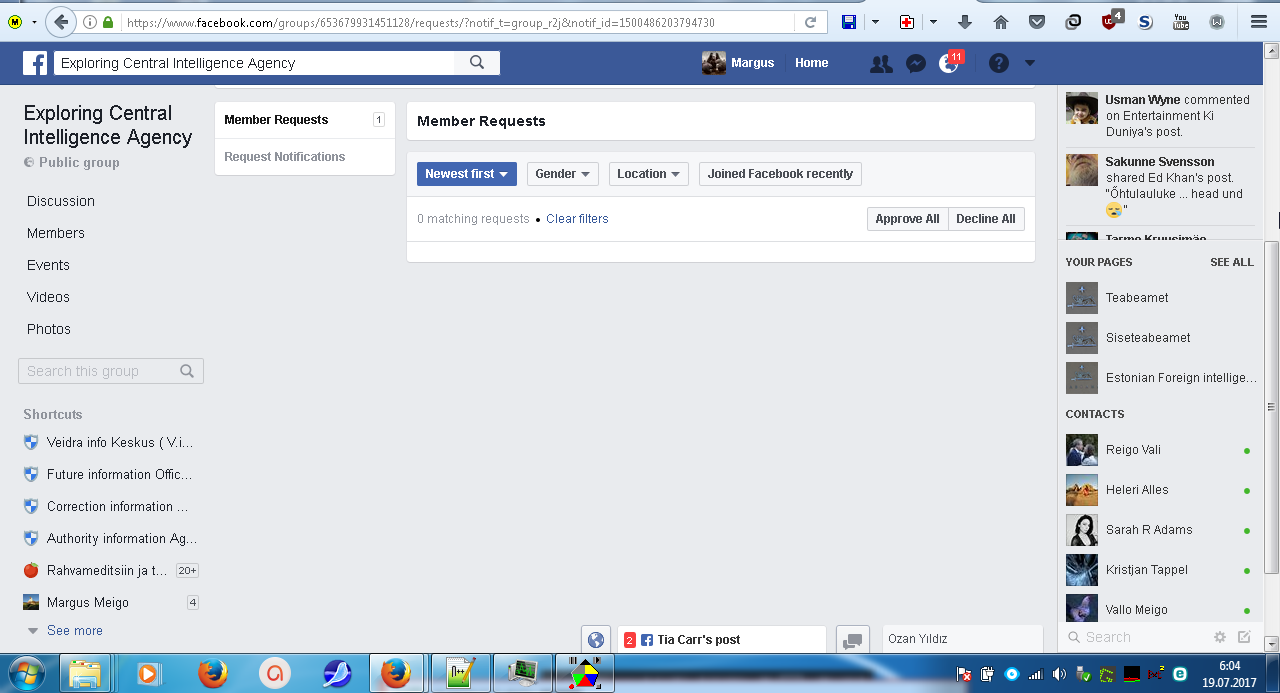Go to Home in Facebook header
Viewport: 1280px width, 693px height.
coord(811,63)
